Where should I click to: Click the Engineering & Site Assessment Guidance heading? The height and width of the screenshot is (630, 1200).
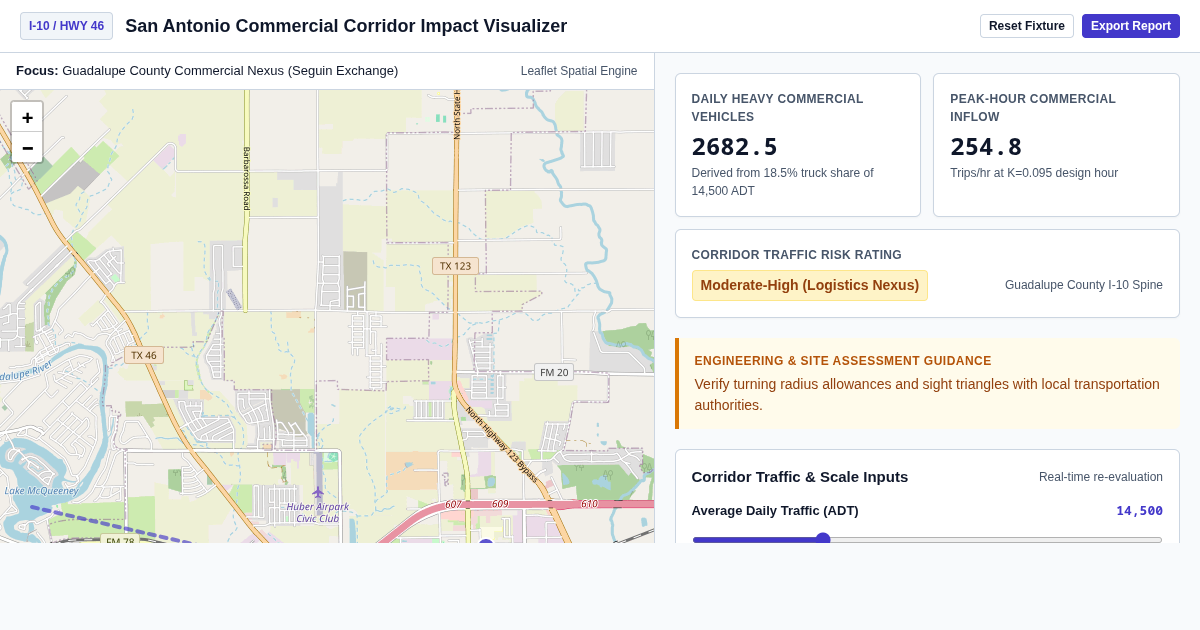click(x=843, y=361)
